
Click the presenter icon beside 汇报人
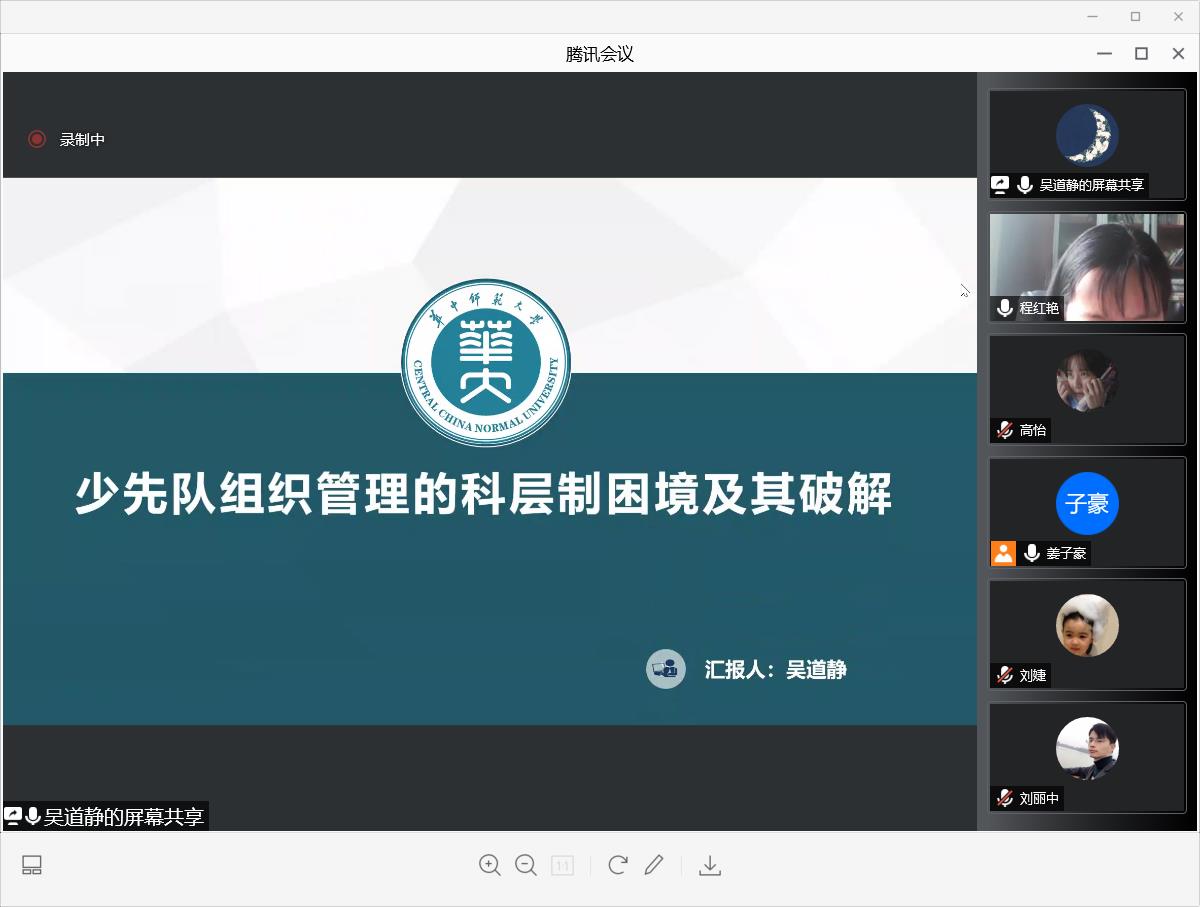pos(665,669)
